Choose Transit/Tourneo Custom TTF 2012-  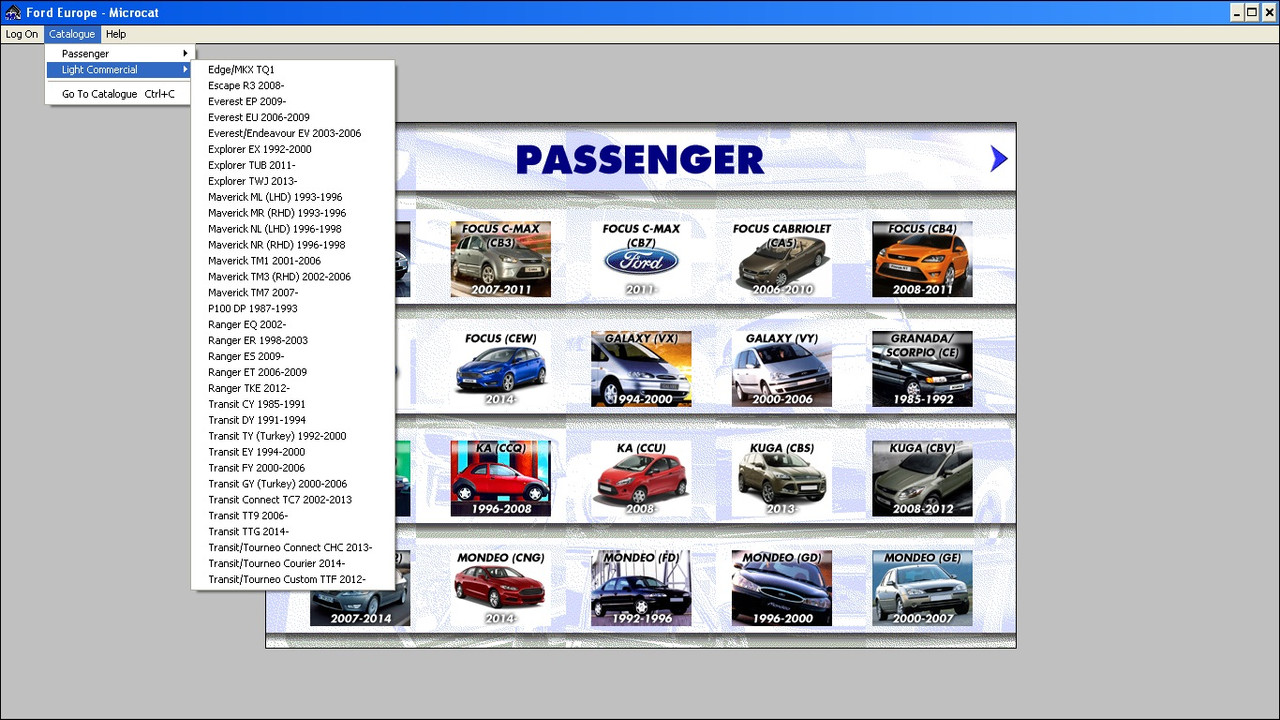pyautogui.click(x=293, y=580)
